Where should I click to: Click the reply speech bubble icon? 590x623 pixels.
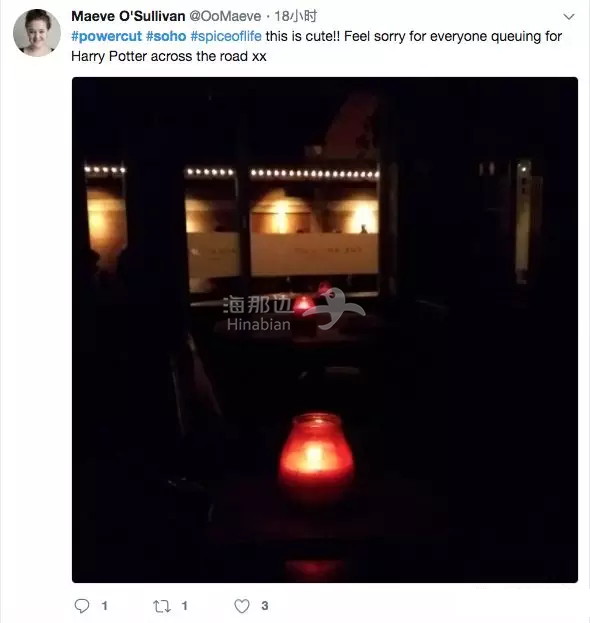[82, 606]
